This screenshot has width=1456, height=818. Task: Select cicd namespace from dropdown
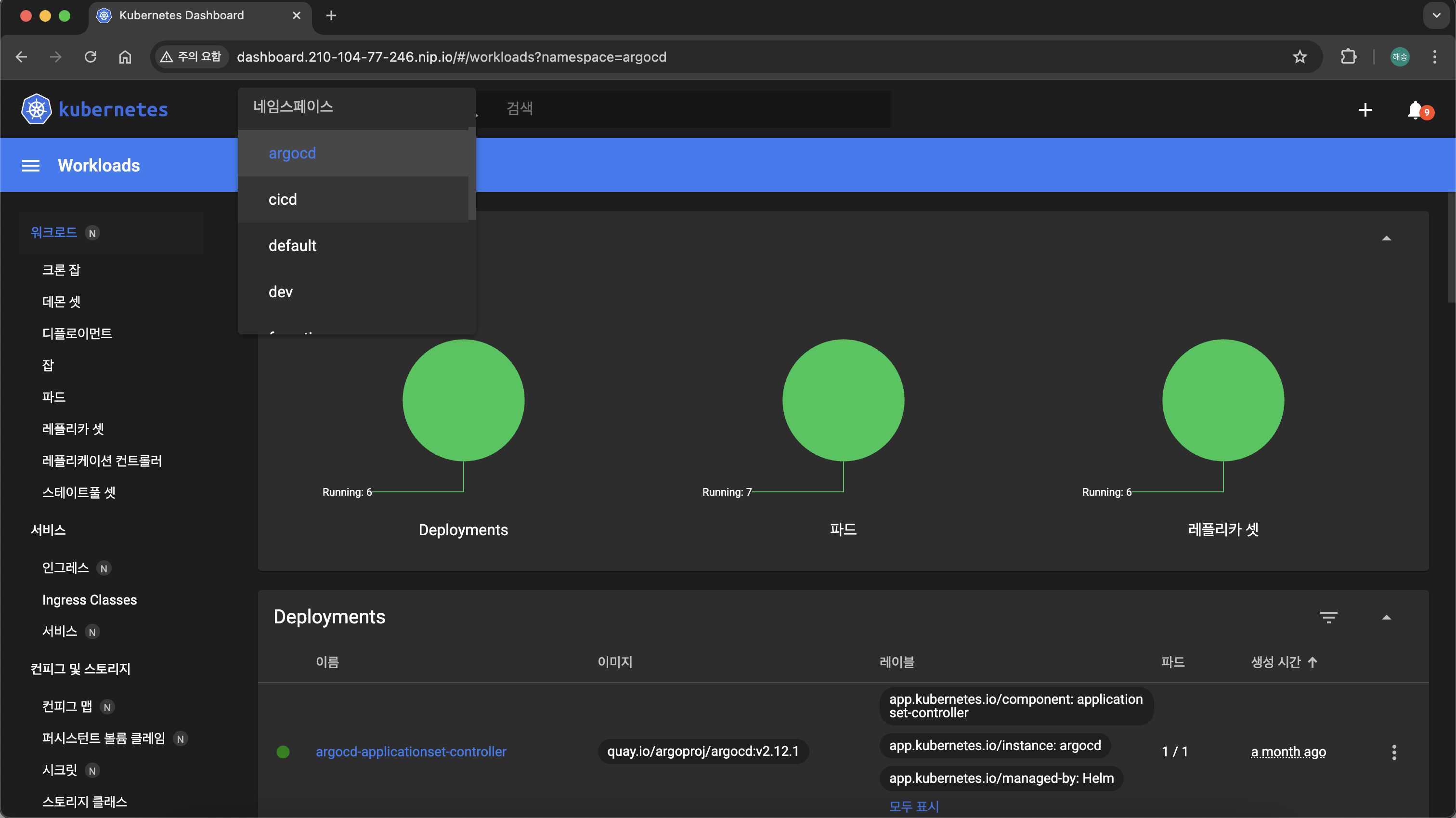(283, 199)
